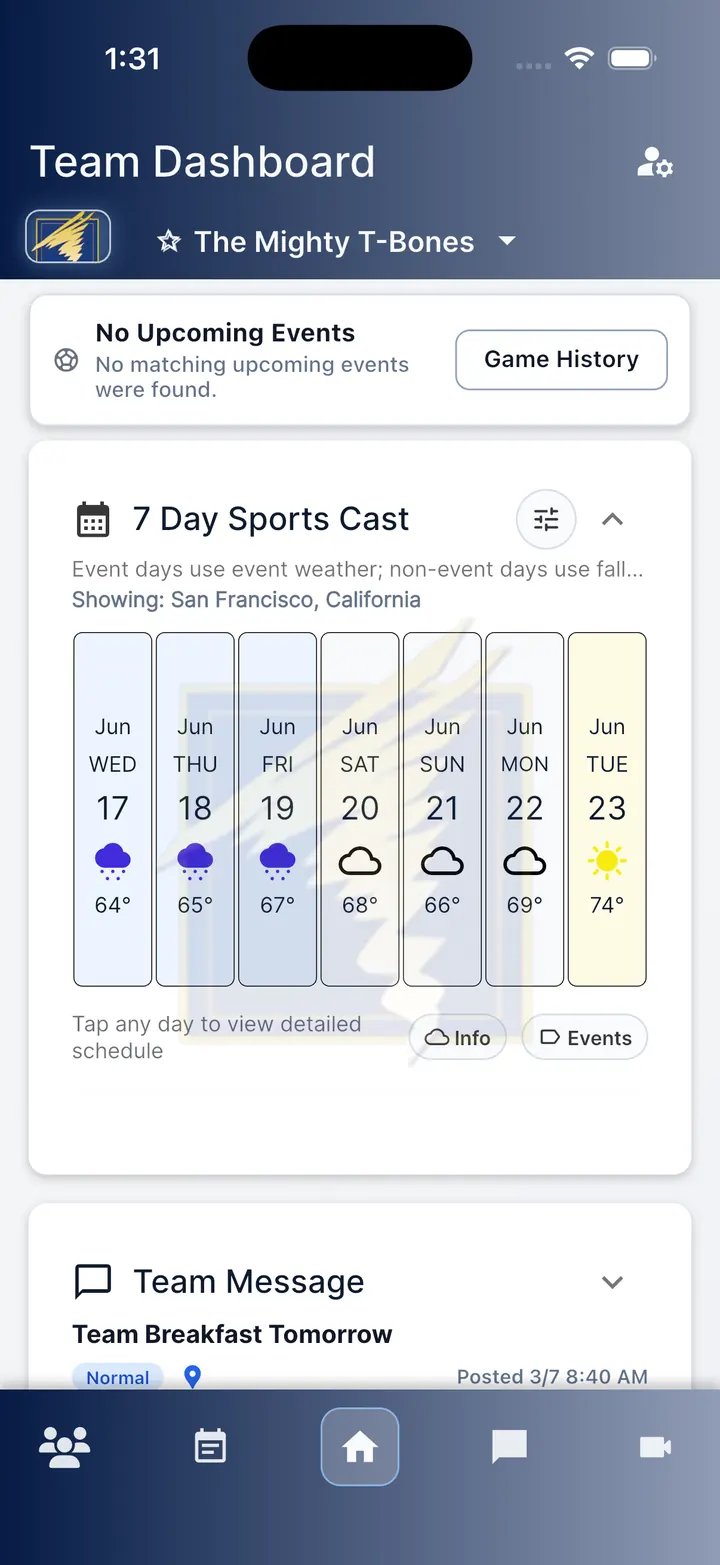Toggle the Info weather chip
The width and height of the screenshot is (720, 1565).
458,1038
